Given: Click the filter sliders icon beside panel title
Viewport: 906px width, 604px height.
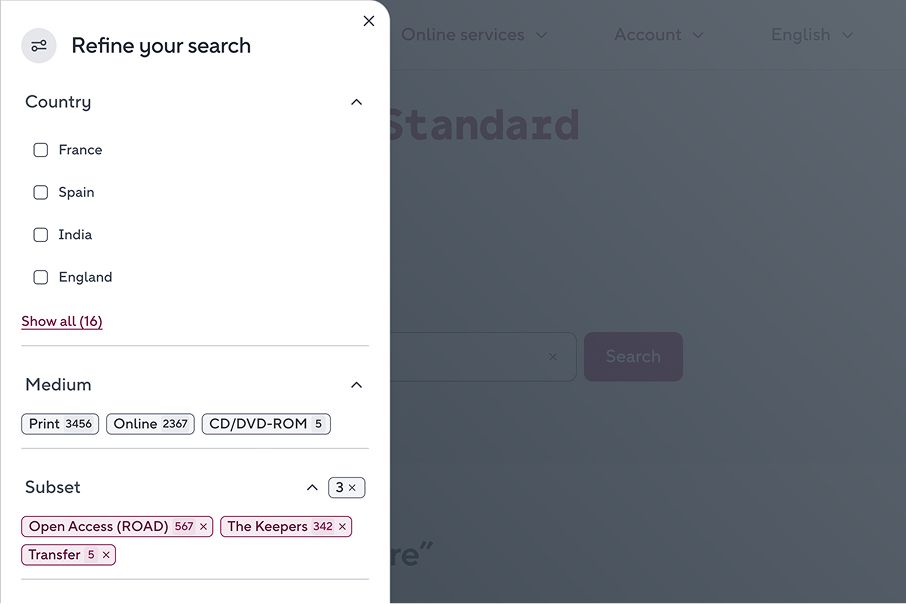Looking at the screenshot, I should [38, 45].
